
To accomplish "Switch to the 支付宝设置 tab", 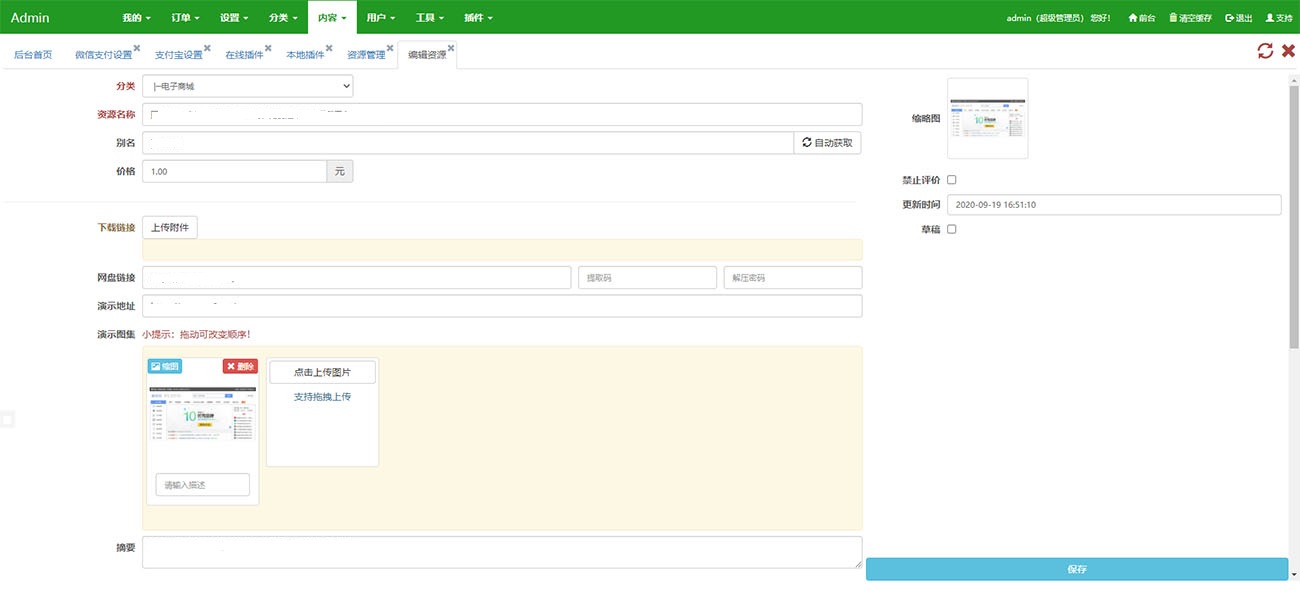I will (178, 55).
